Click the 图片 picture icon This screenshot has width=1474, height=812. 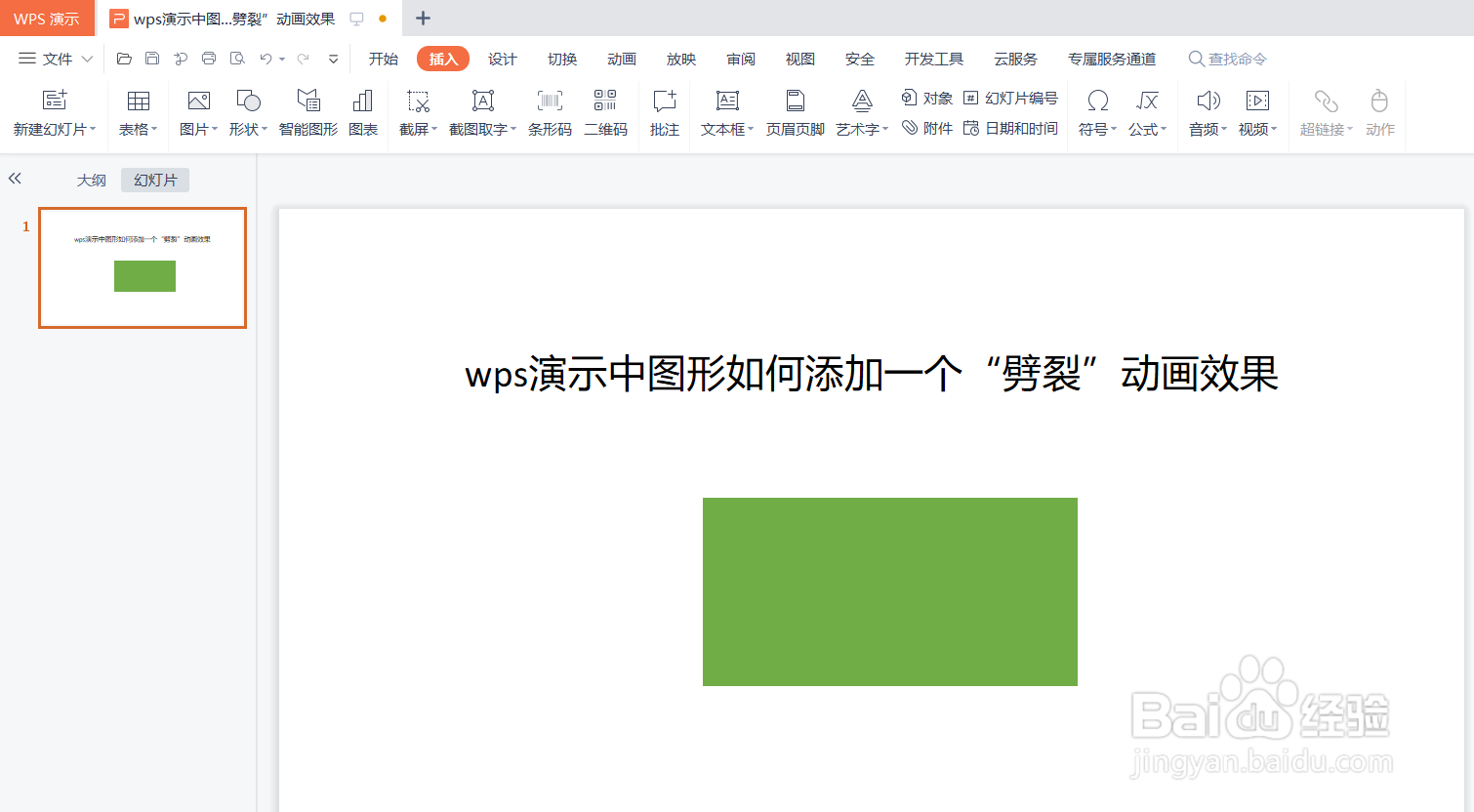(199, 101)
